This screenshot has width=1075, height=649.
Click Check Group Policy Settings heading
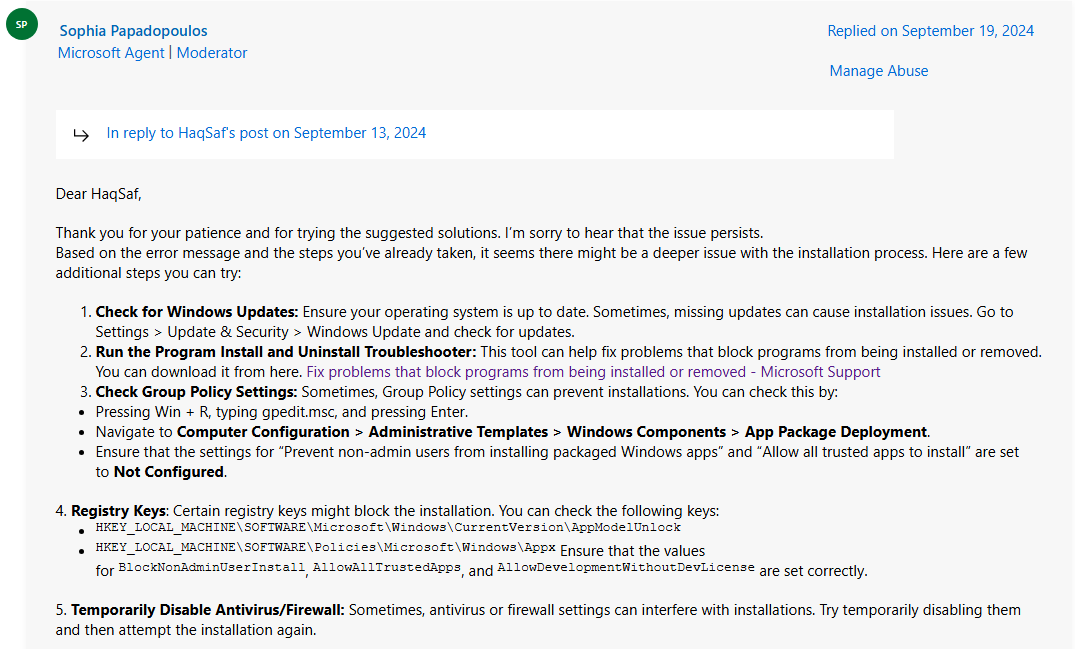pos(196,392)
